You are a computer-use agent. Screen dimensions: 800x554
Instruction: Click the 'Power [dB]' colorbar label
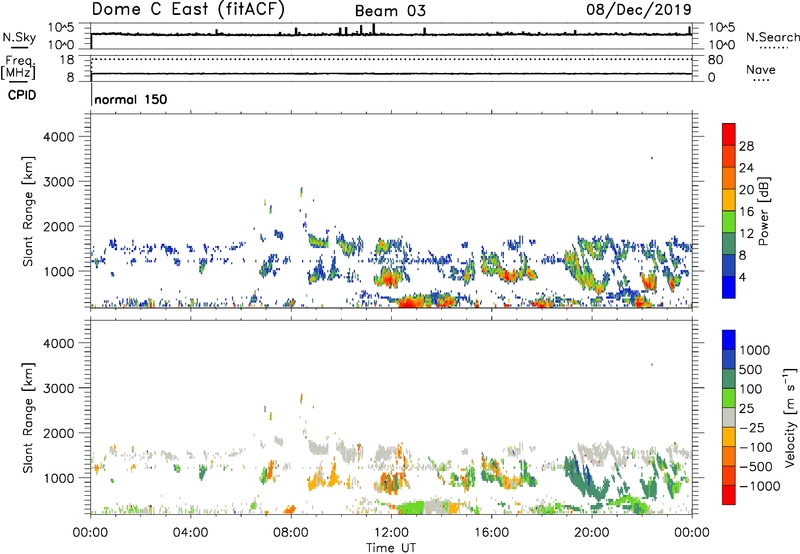click(763, 211)
